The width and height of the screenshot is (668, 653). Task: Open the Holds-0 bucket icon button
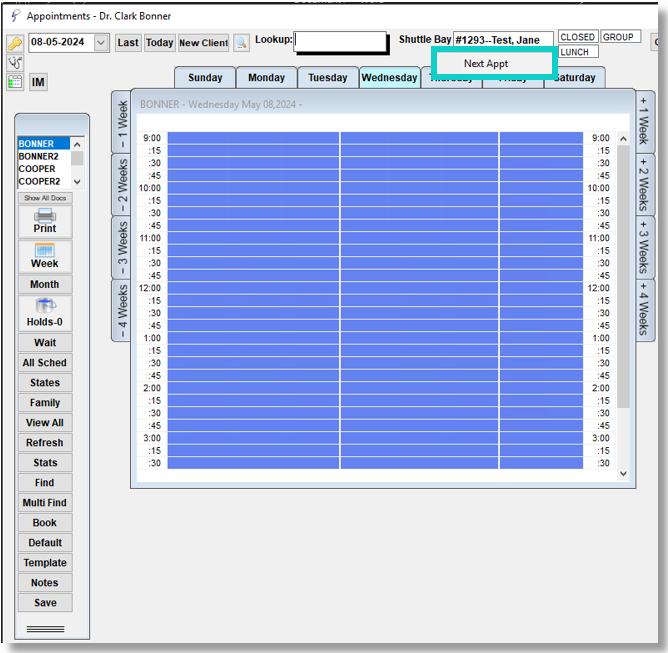click(x=45, y=313)
